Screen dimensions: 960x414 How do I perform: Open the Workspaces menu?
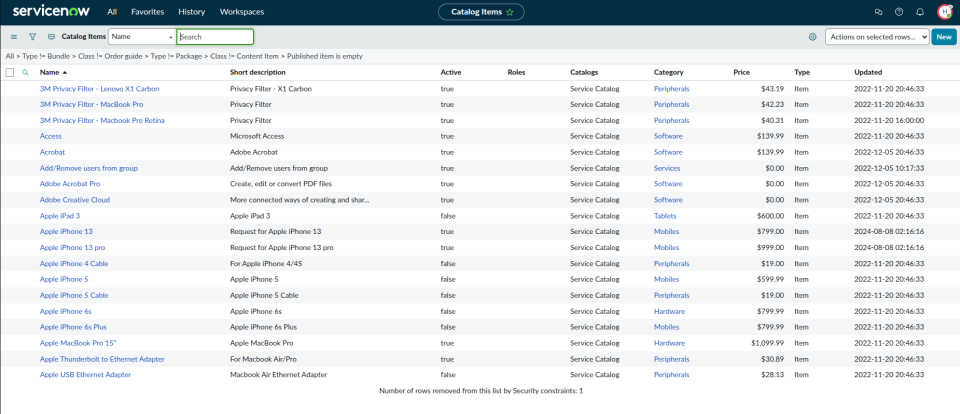click(x=242, y=12)
